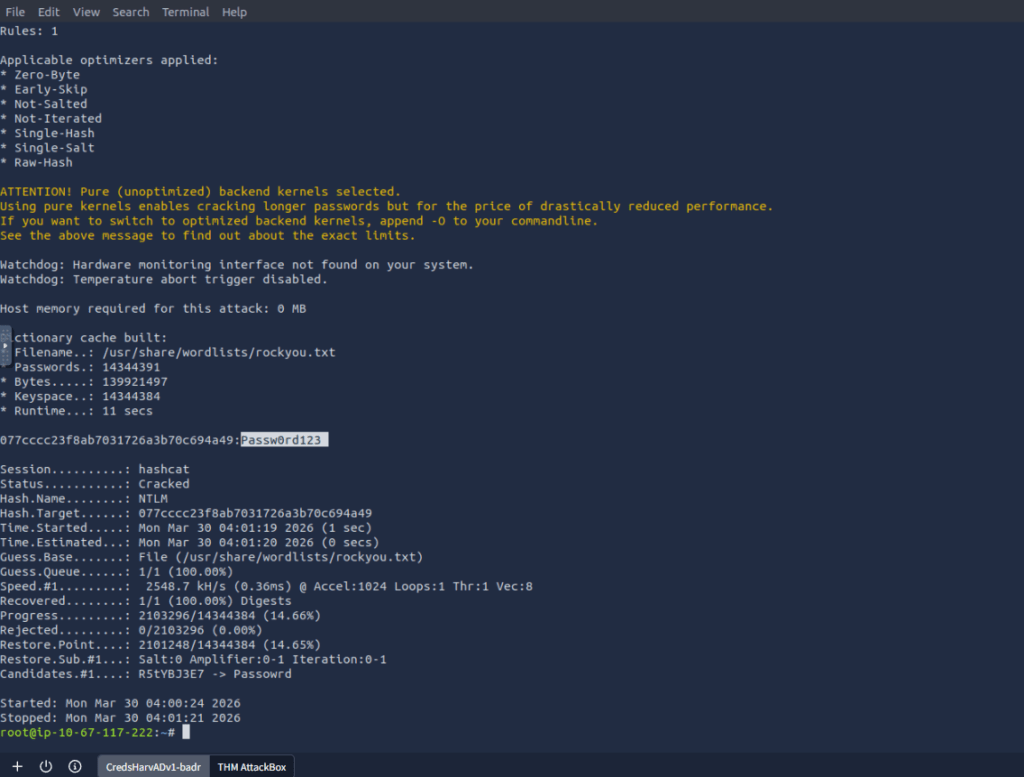Click the 'If you want to switch' warning line
Screen dimensions: 1024x777
pos(299,221)
